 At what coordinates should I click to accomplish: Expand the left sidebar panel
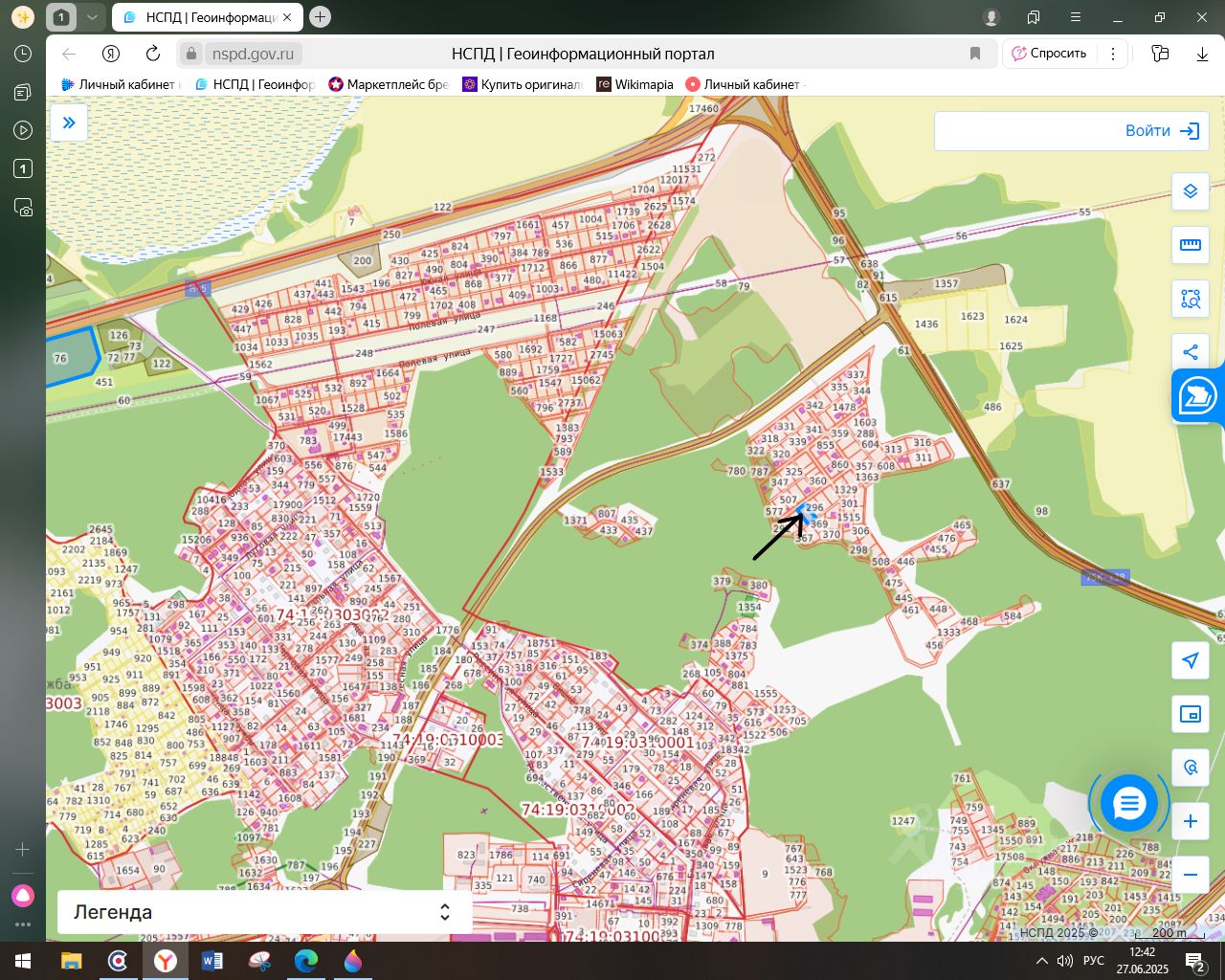[69, 122]
